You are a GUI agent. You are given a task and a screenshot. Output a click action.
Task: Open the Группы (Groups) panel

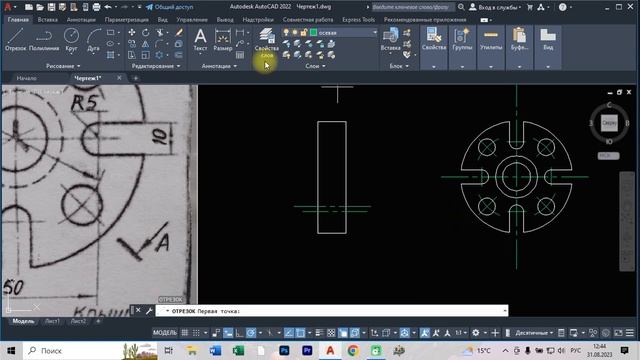click(462, 40)
